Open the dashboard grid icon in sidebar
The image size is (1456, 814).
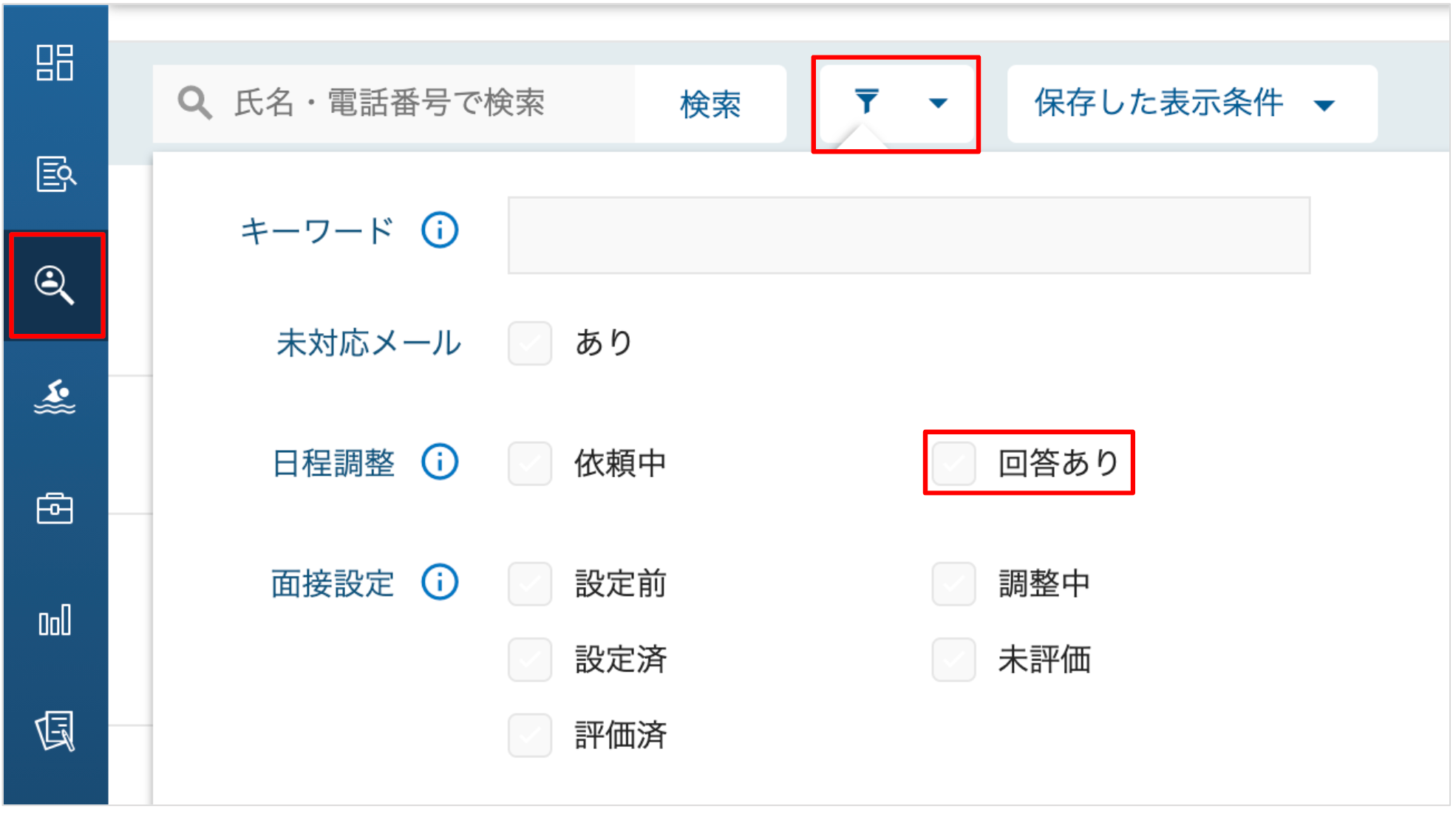tap(55, 63)
